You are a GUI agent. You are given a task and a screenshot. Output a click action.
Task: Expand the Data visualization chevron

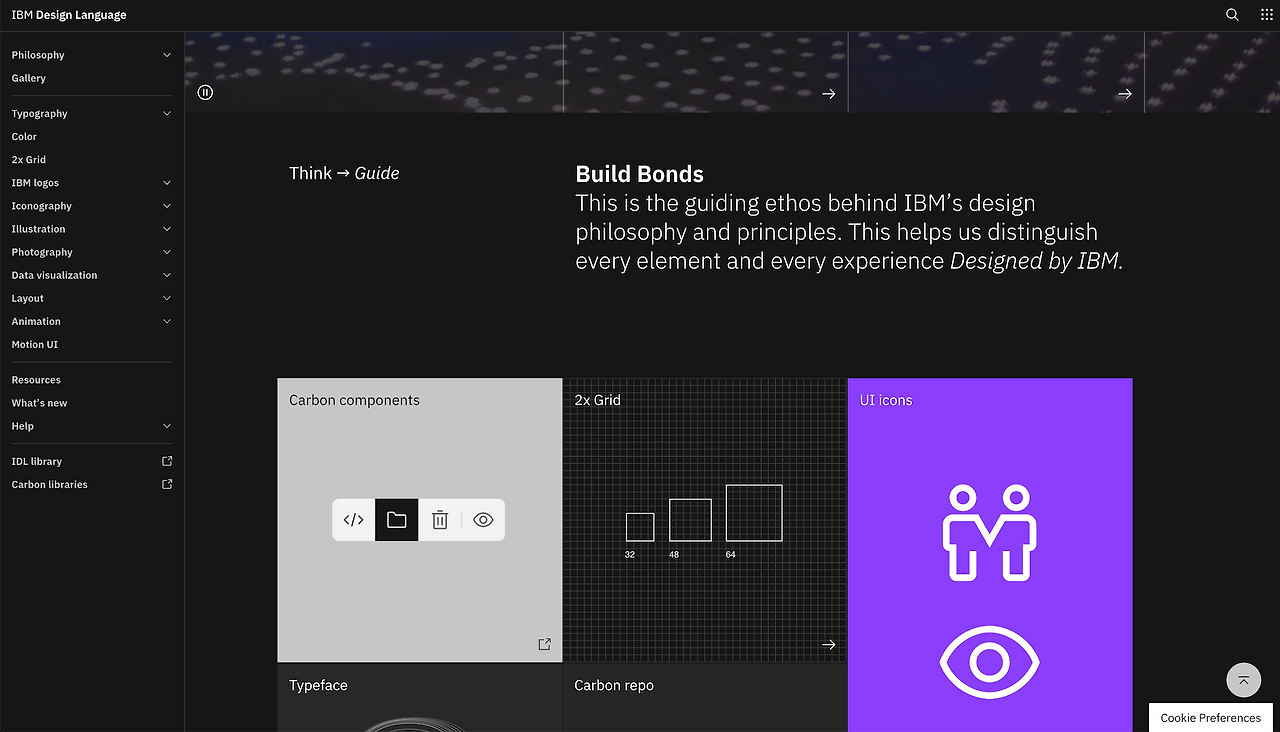[167, 275]
